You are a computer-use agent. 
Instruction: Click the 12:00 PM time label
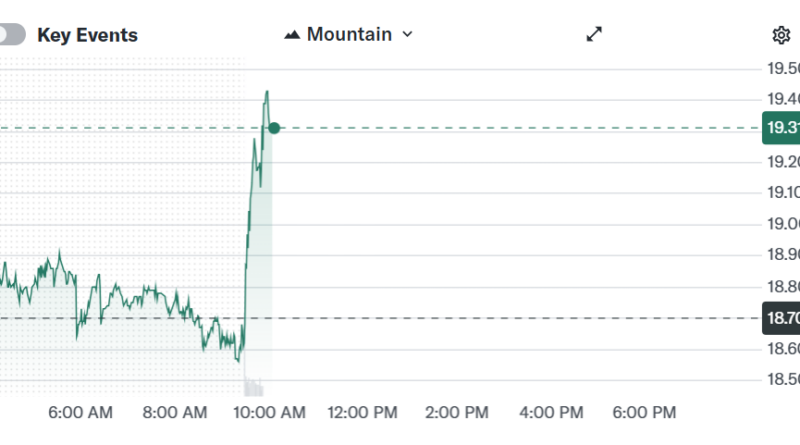coord(363,412)
